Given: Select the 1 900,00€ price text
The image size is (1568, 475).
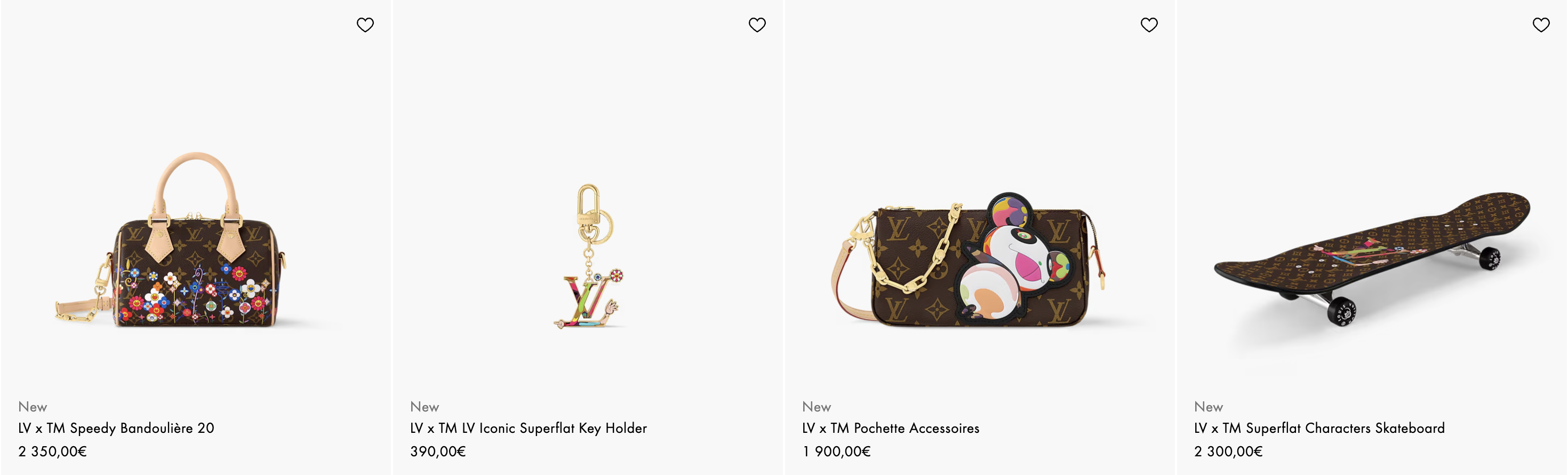Looking at the screenshot, I should click(836, 452).
